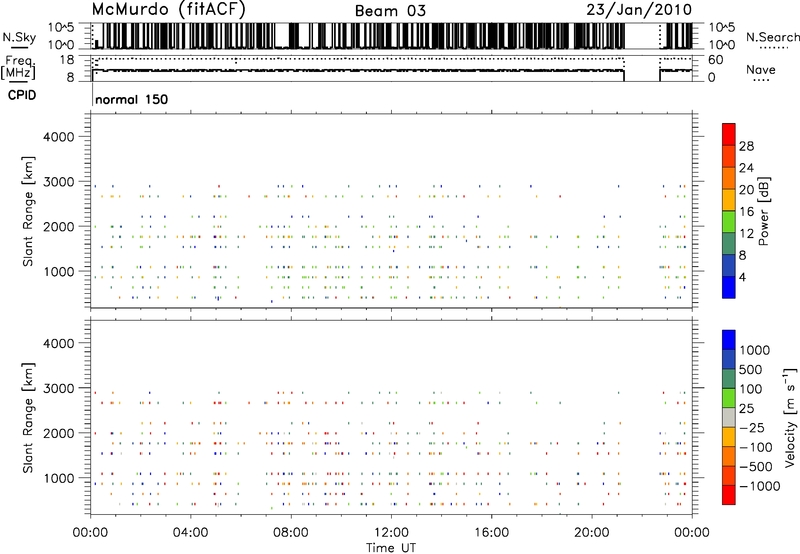Click the bottom red segment of Velocity color bar
The width and height of the screenshot is (800, 554).
point(729,495)
